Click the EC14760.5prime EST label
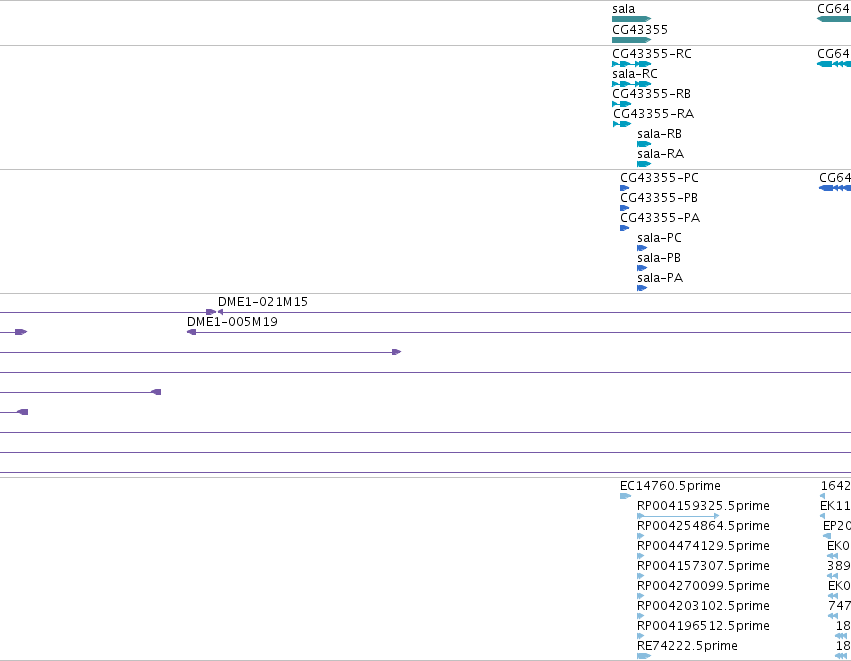The width and height of the screenshot is (851, 661). (x=670, y=486)
